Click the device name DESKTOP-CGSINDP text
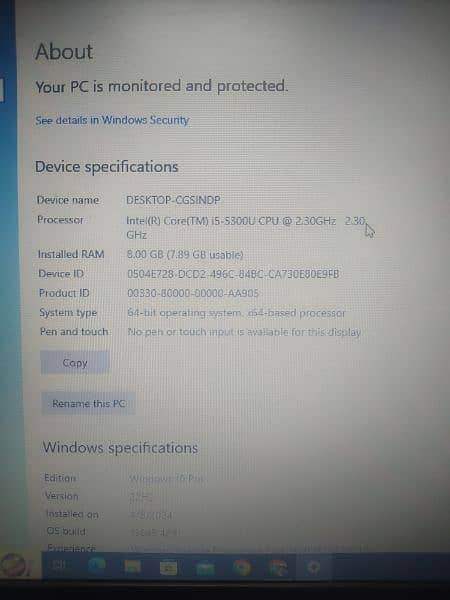This screenshot has height=600, width=450. coord(173,200)
